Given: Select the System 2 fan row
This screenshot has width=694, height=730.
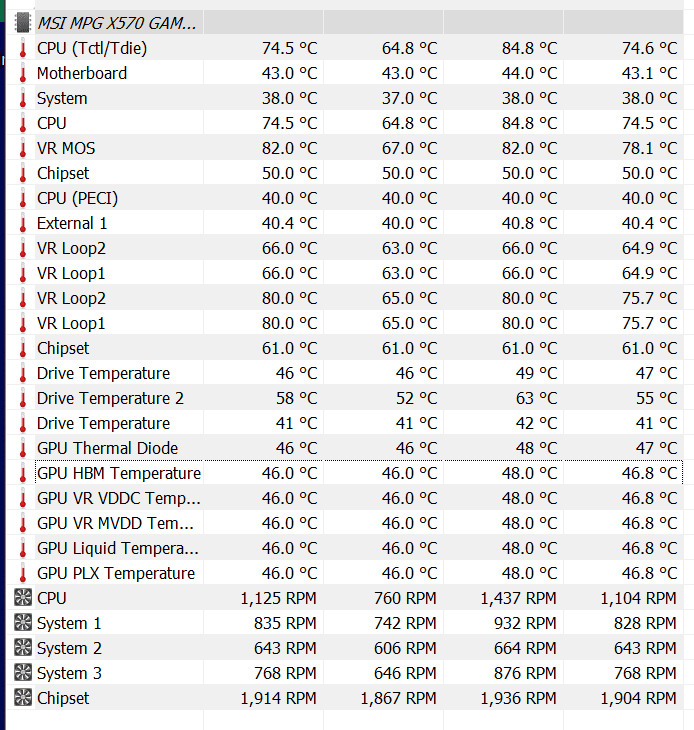Looking at the screenshot, I should [x=345, y=648].
